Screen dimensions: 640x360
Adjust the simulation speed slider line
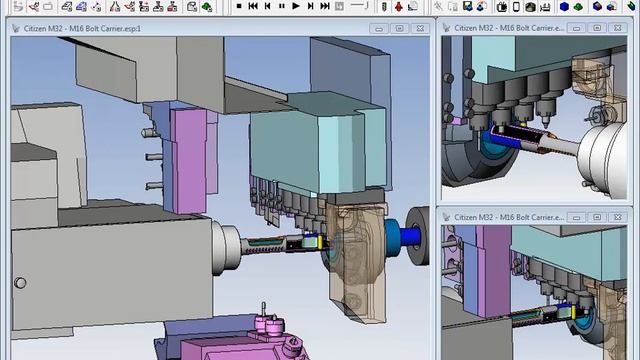(x=359, y=6)
